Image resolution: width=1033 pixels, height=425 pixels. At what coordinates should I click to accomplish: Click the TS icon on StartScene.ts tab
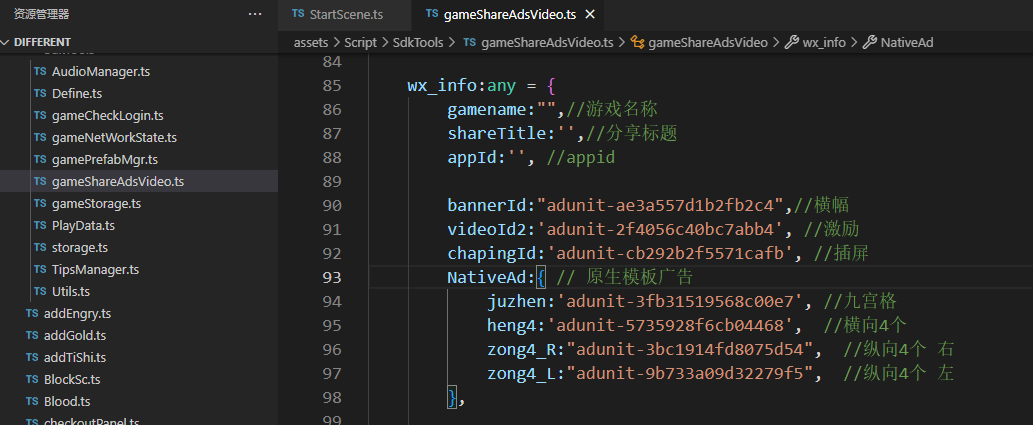(x=298, y=14)
